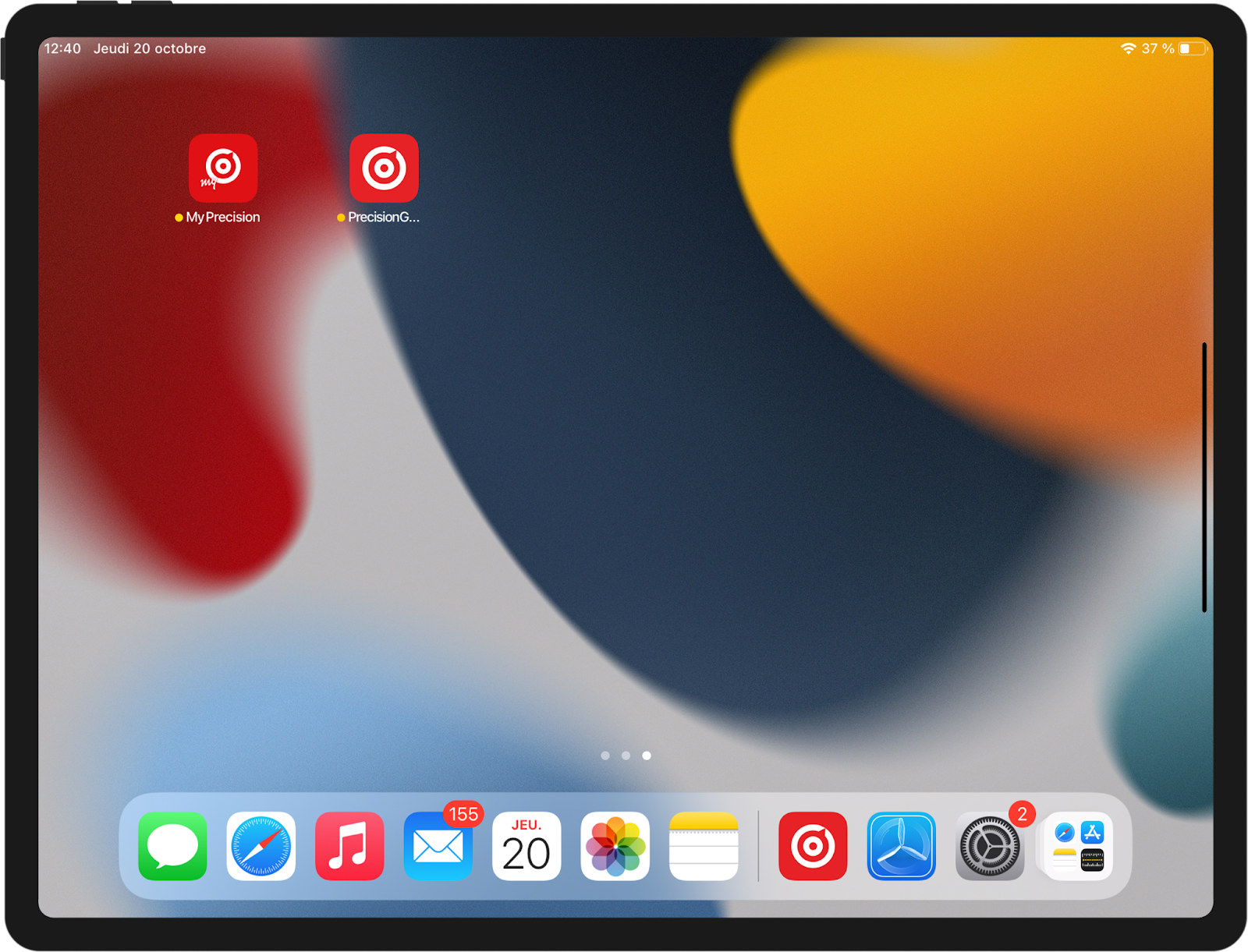Open the Music app in the dock

349,846
